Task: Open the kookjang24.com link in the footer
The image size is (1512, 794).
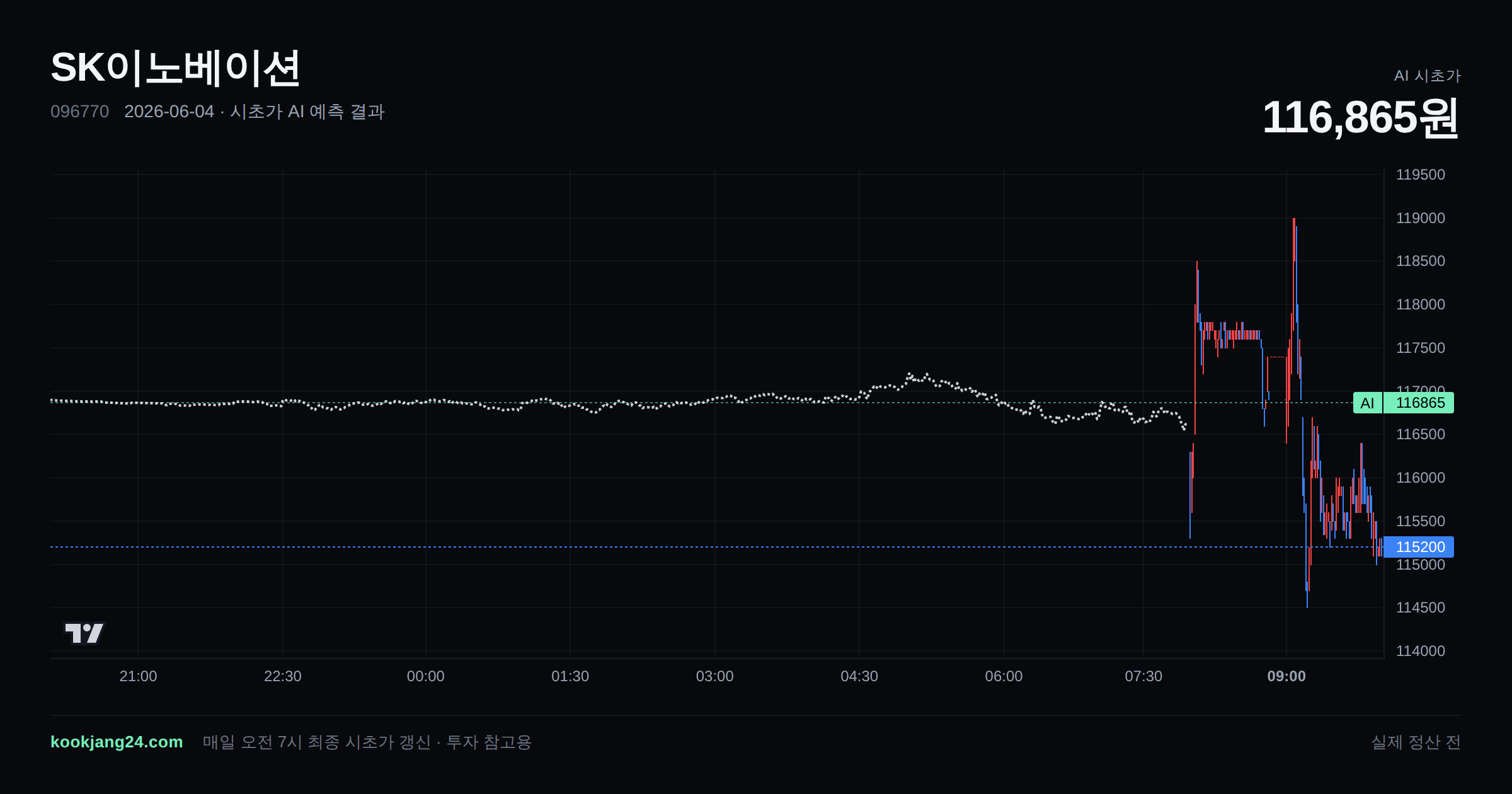Action: click(117, 742)
